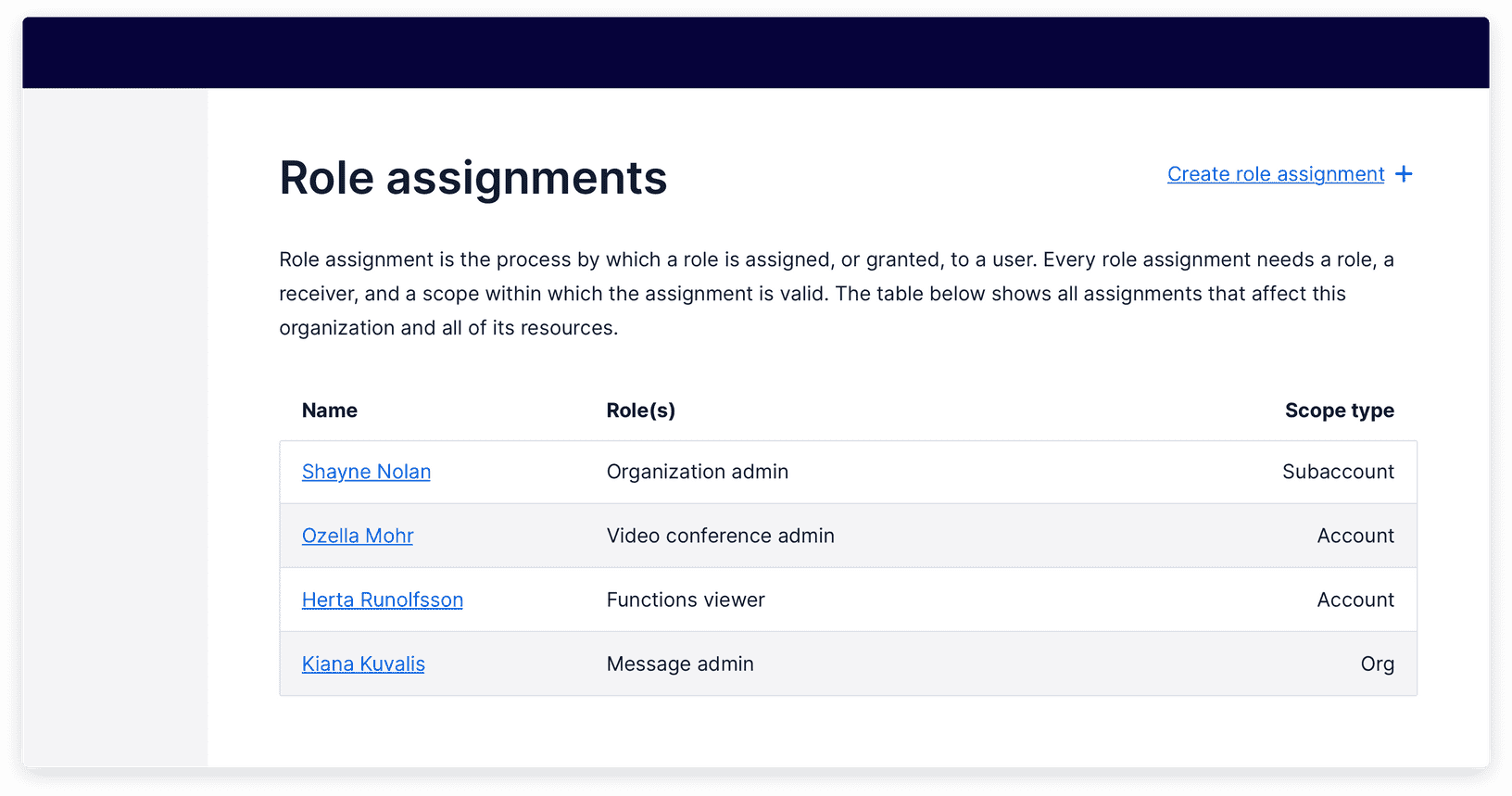The image size is (1512, 796).
Task: Open the Create role assignment link
Action: point(1275,174)
